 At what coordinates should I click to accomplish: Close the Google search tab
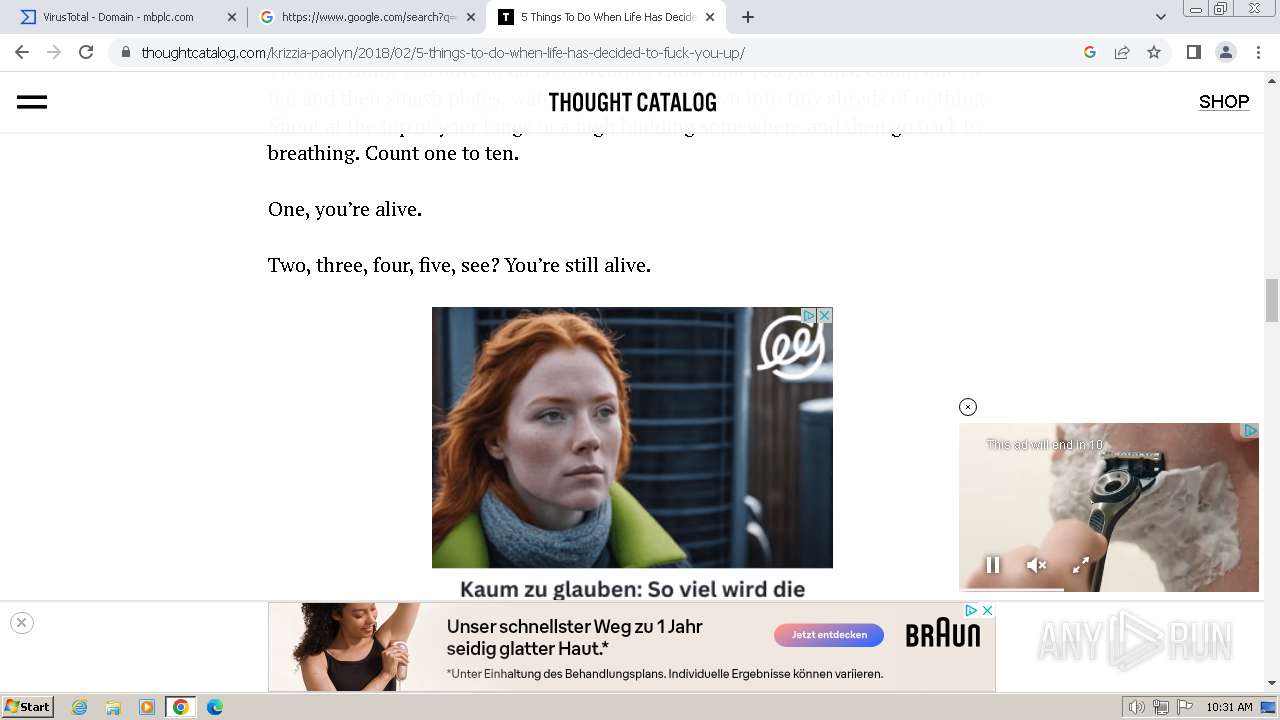click(471, 17)
